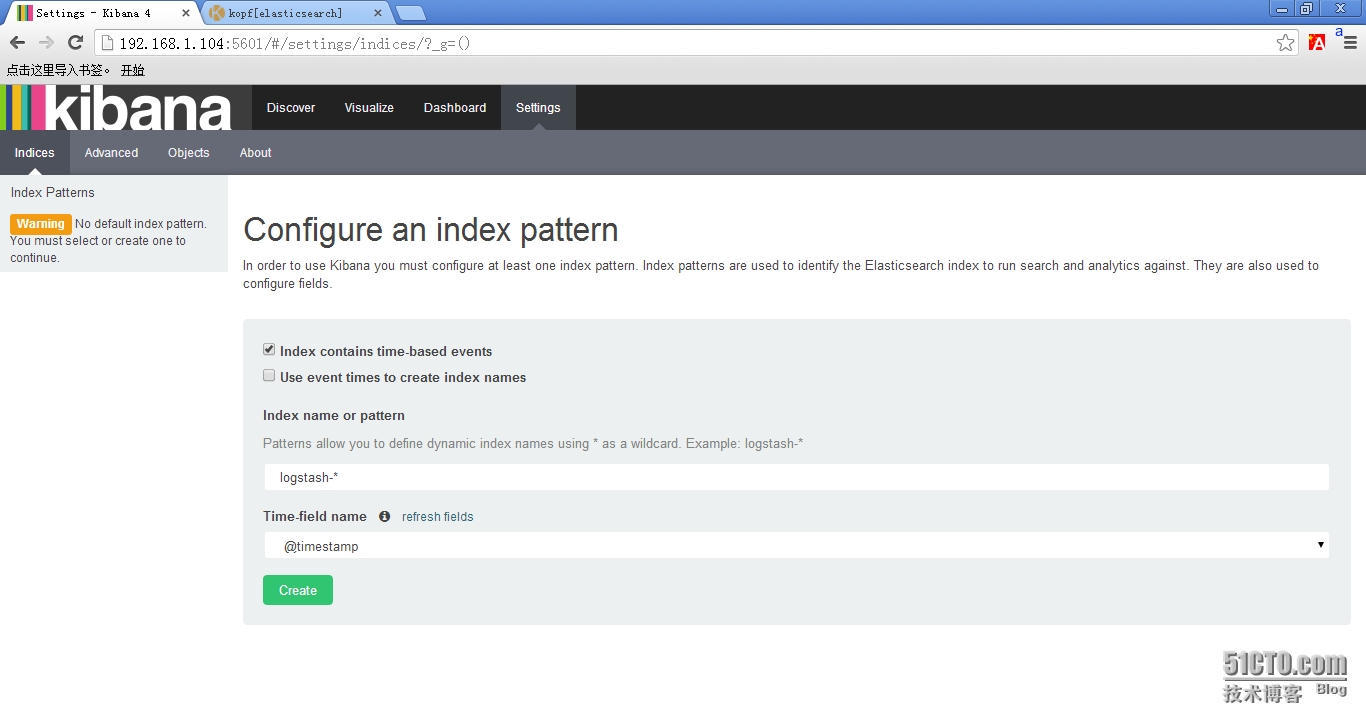This screenshot has width=1366, height=722.
Task: Close the kopf[elasticsearch] tab
Action: (x=377, y=13)
